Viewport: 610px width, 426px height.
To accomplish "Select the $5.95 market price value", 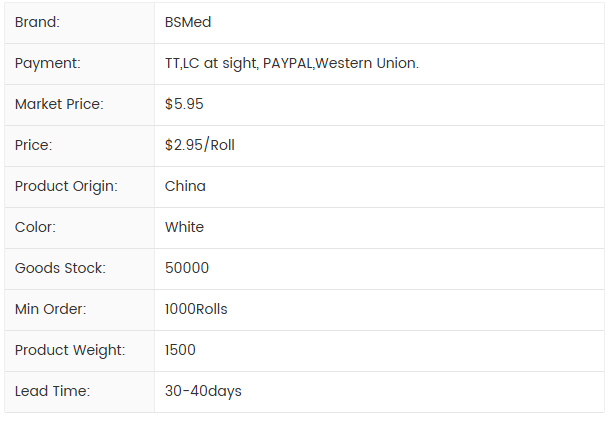I will pyautogui.click(x=184, y=104).
